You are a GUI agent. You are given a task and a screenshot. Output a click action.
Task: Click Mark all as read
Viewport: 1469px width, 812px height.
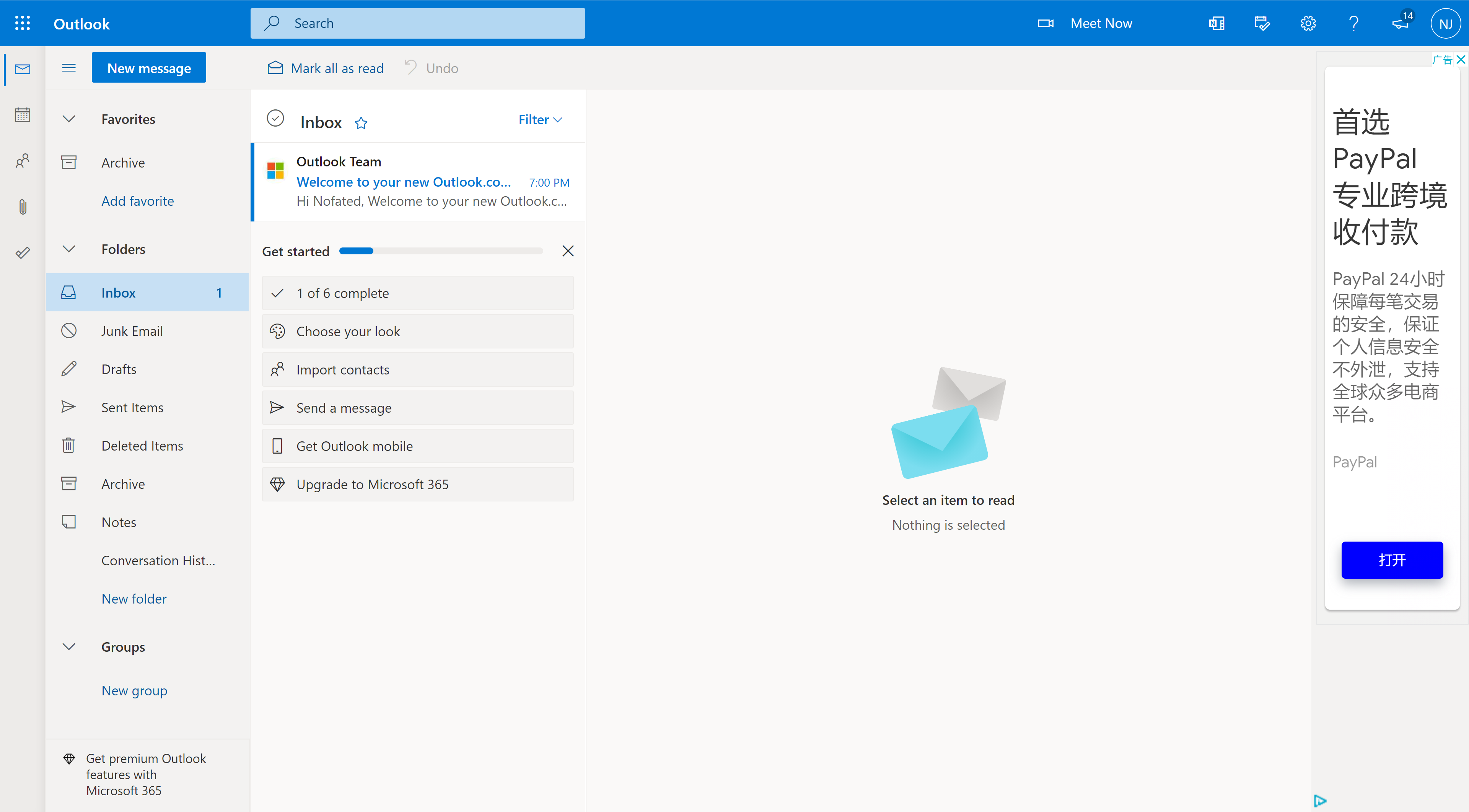[325, 68]
